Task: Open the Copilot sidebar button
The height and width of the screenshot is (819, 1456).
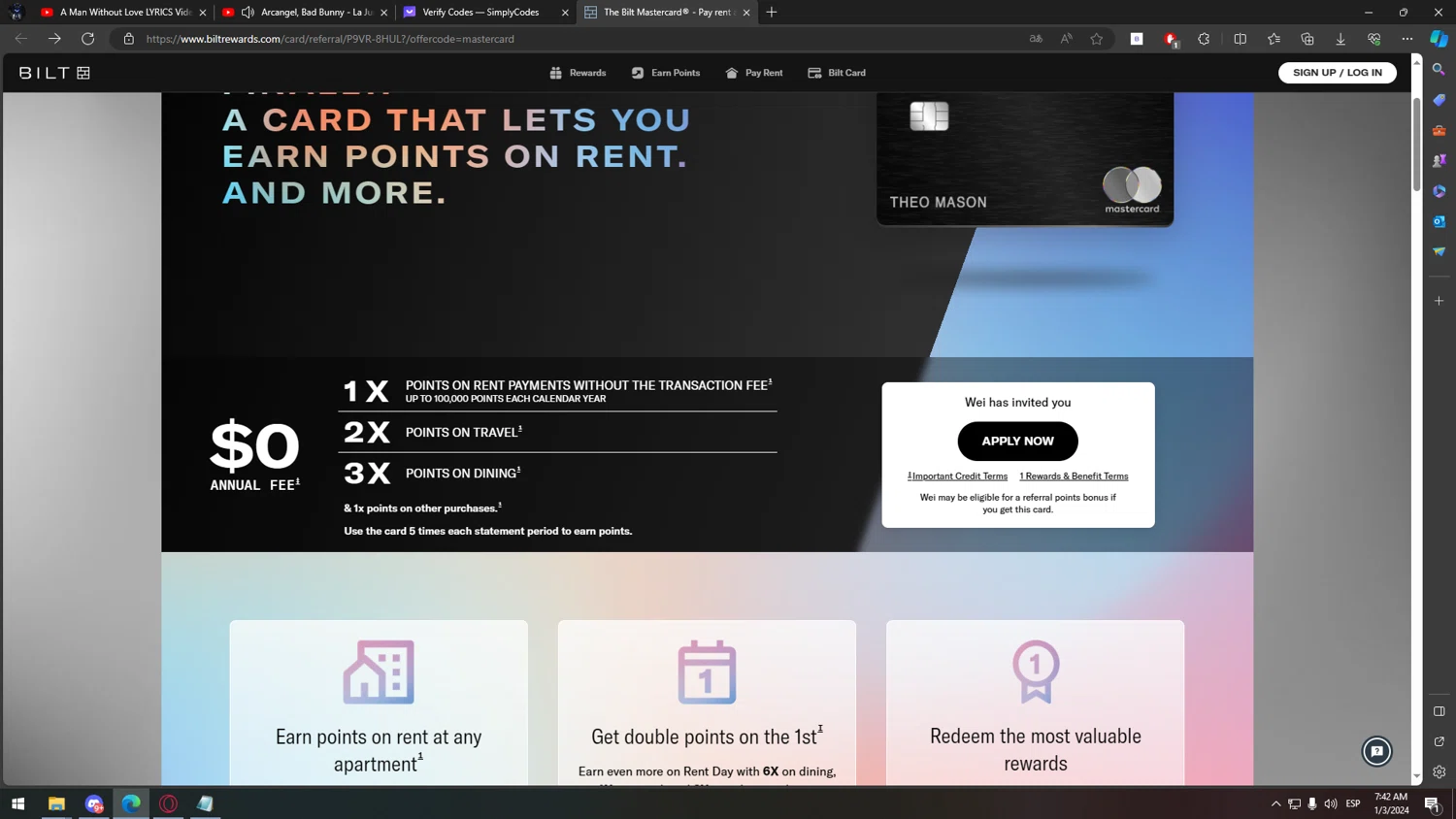Action: coord(1439,39)
